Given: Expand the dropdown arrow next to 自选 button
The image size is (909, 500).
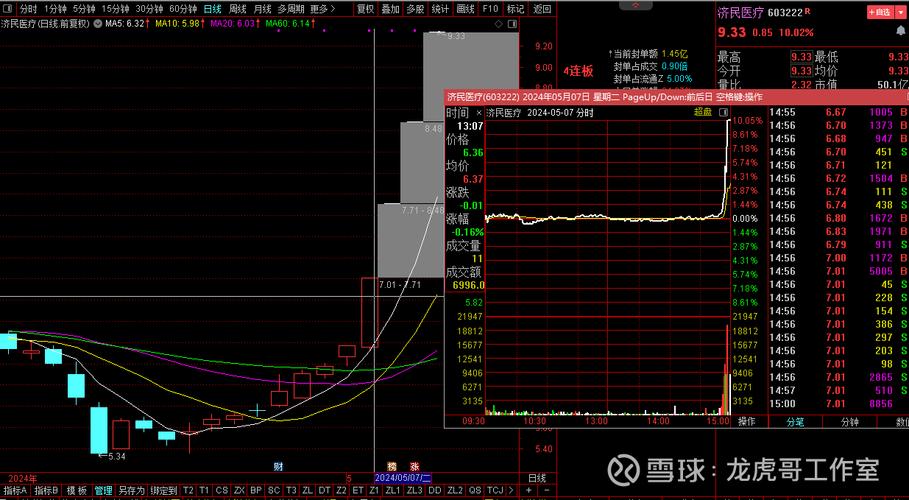Looking at the screenshot, I should tap(900, 12).
